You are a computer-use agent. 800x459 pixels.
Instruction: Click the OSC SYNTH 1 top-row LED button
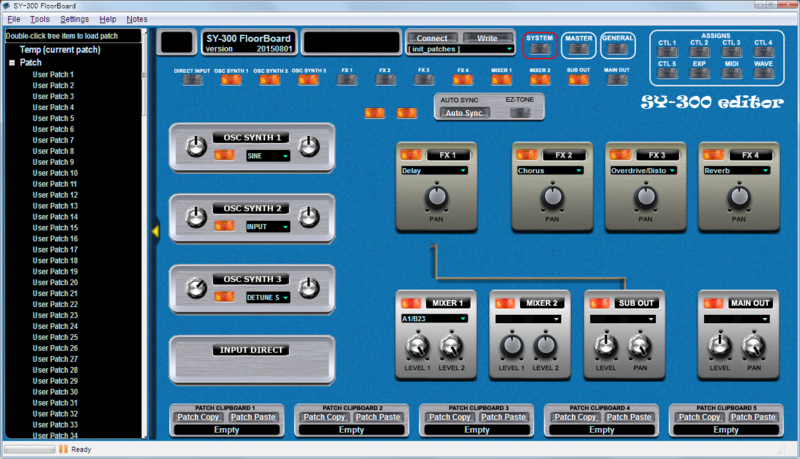[231, 80]
